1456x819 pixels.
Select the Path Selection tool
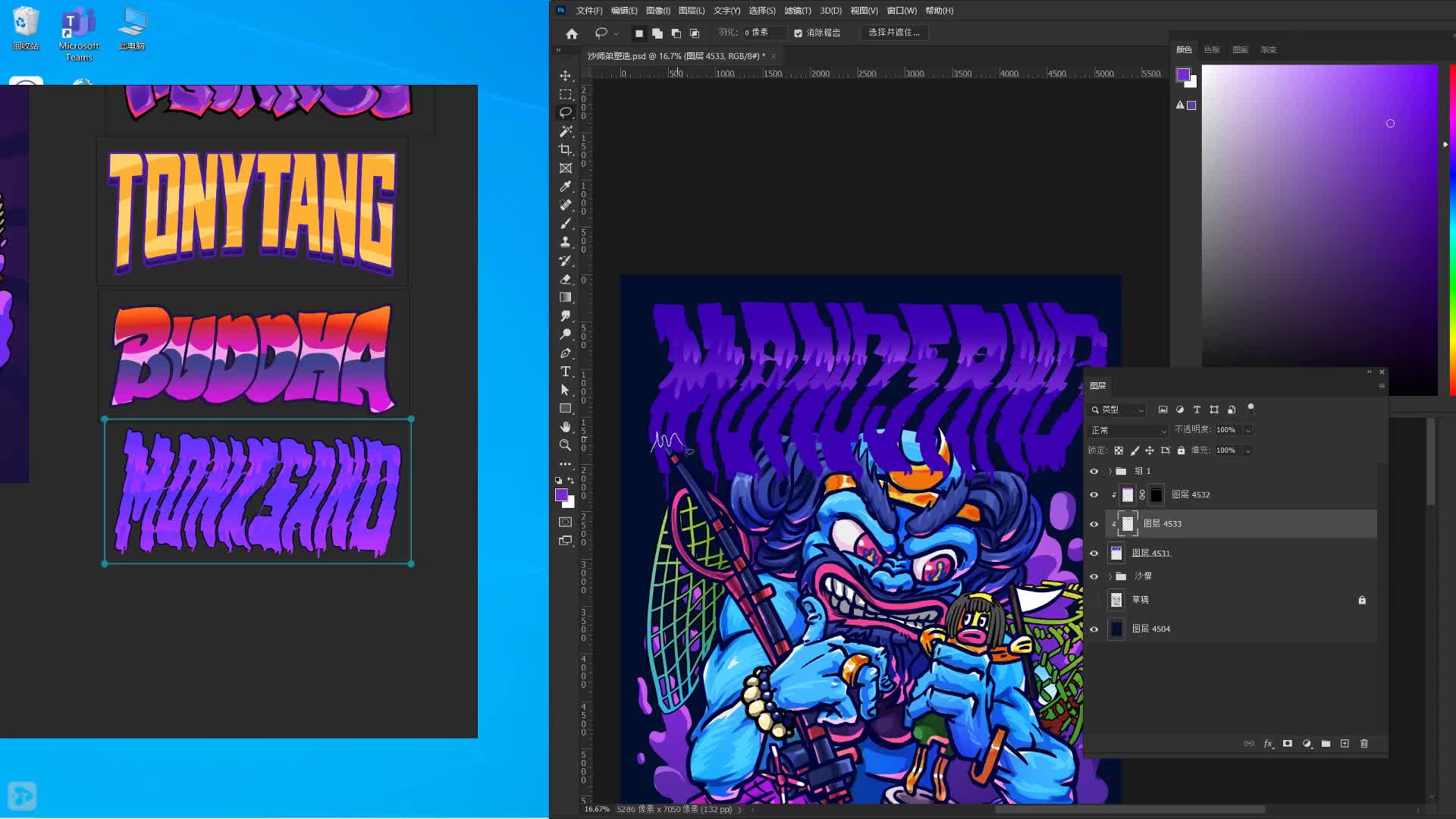[x=565, y=390]
